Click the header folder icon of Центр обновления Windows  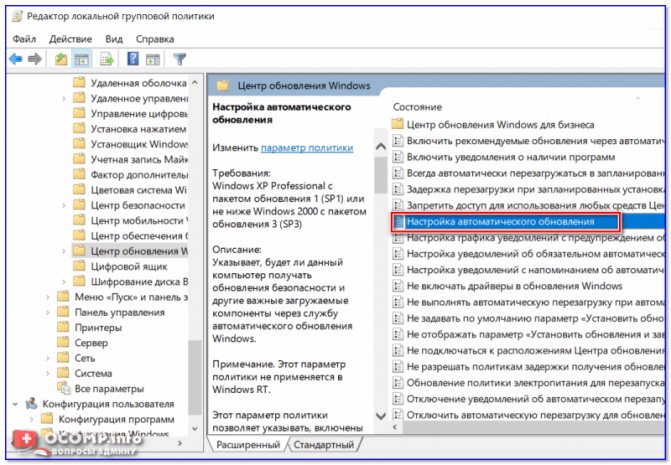tap(223, 85)
